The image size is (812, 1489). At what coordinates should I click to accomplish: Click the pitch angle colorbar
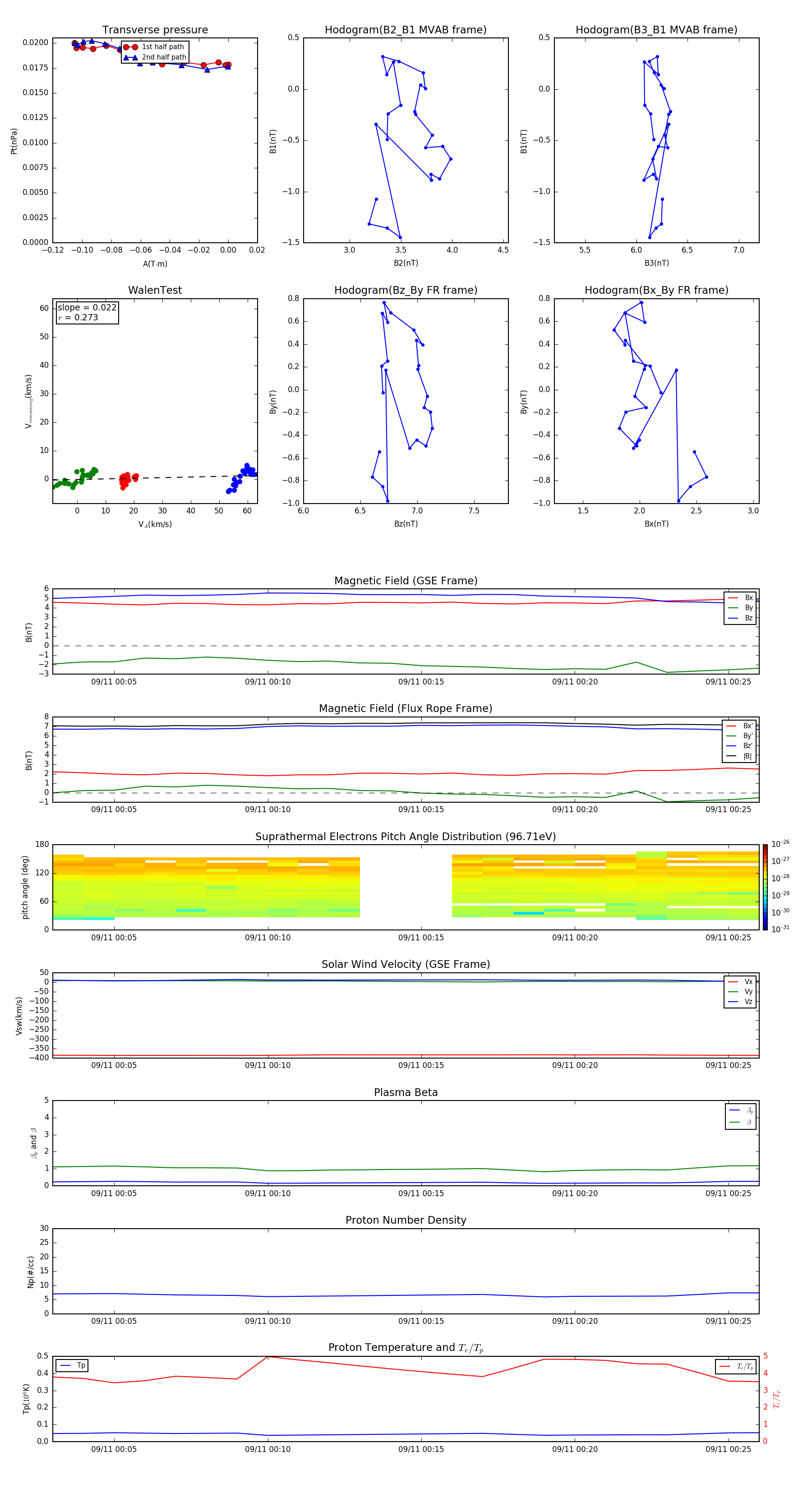tap(765, 887)
